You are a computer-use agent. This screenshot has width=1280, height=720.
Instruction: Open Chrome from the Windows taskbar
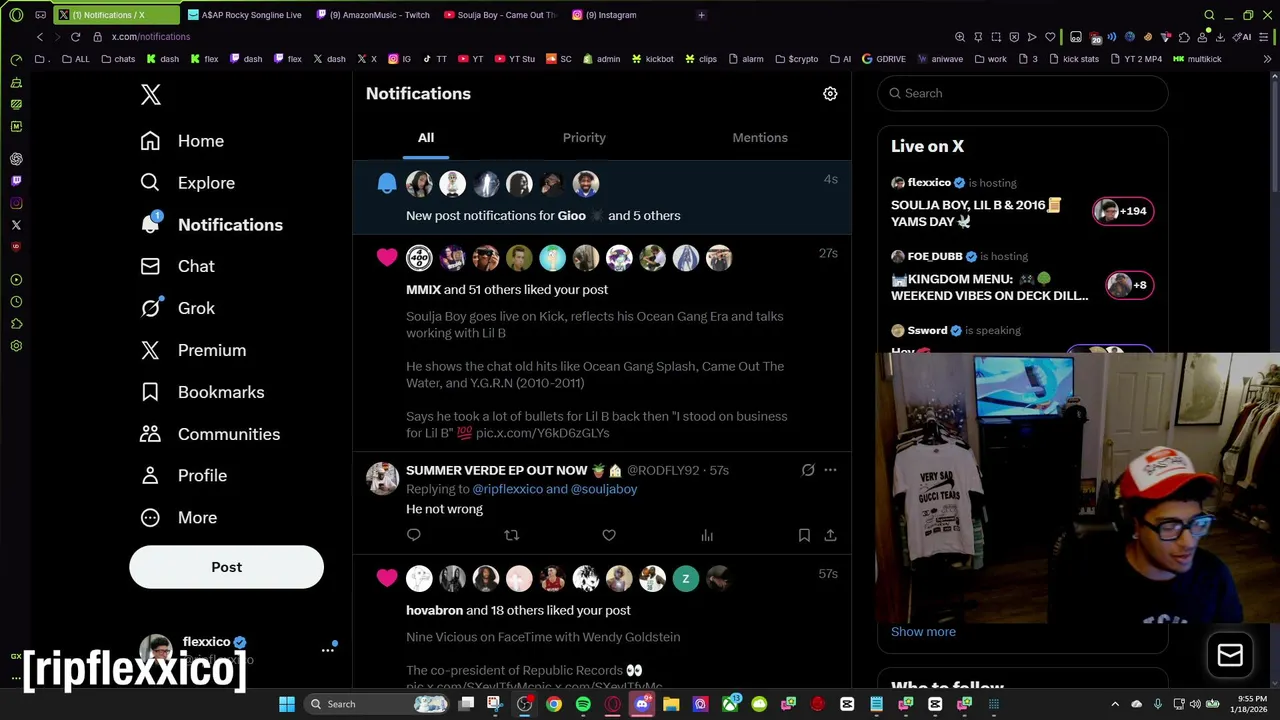click(554, 704)
